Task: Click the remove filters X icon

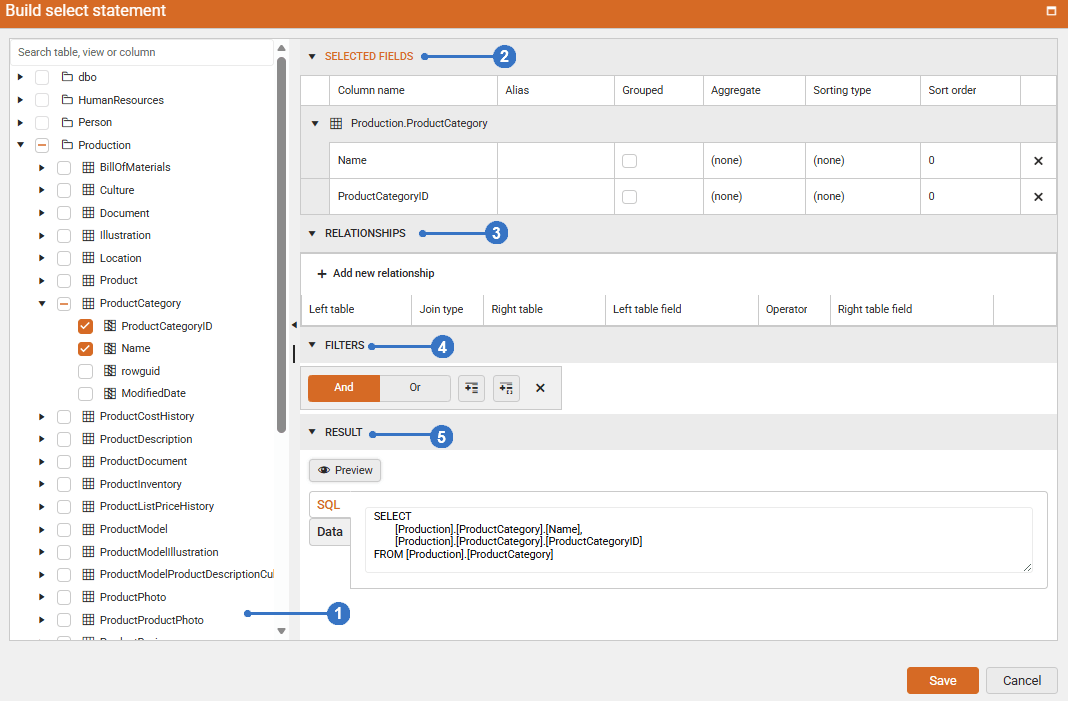Action: coord(540,388)
